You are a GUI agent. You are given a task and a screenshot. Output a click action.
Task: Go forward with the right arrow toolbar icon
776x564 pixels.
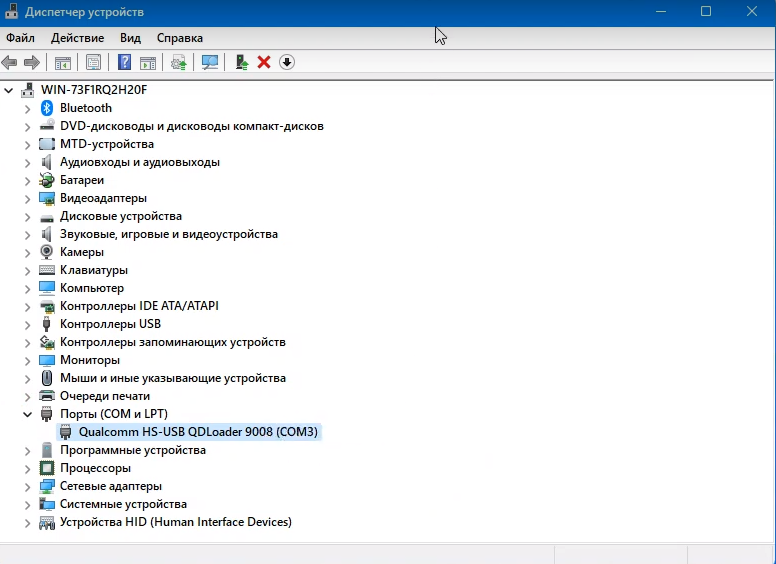click(x=32, y=62)
